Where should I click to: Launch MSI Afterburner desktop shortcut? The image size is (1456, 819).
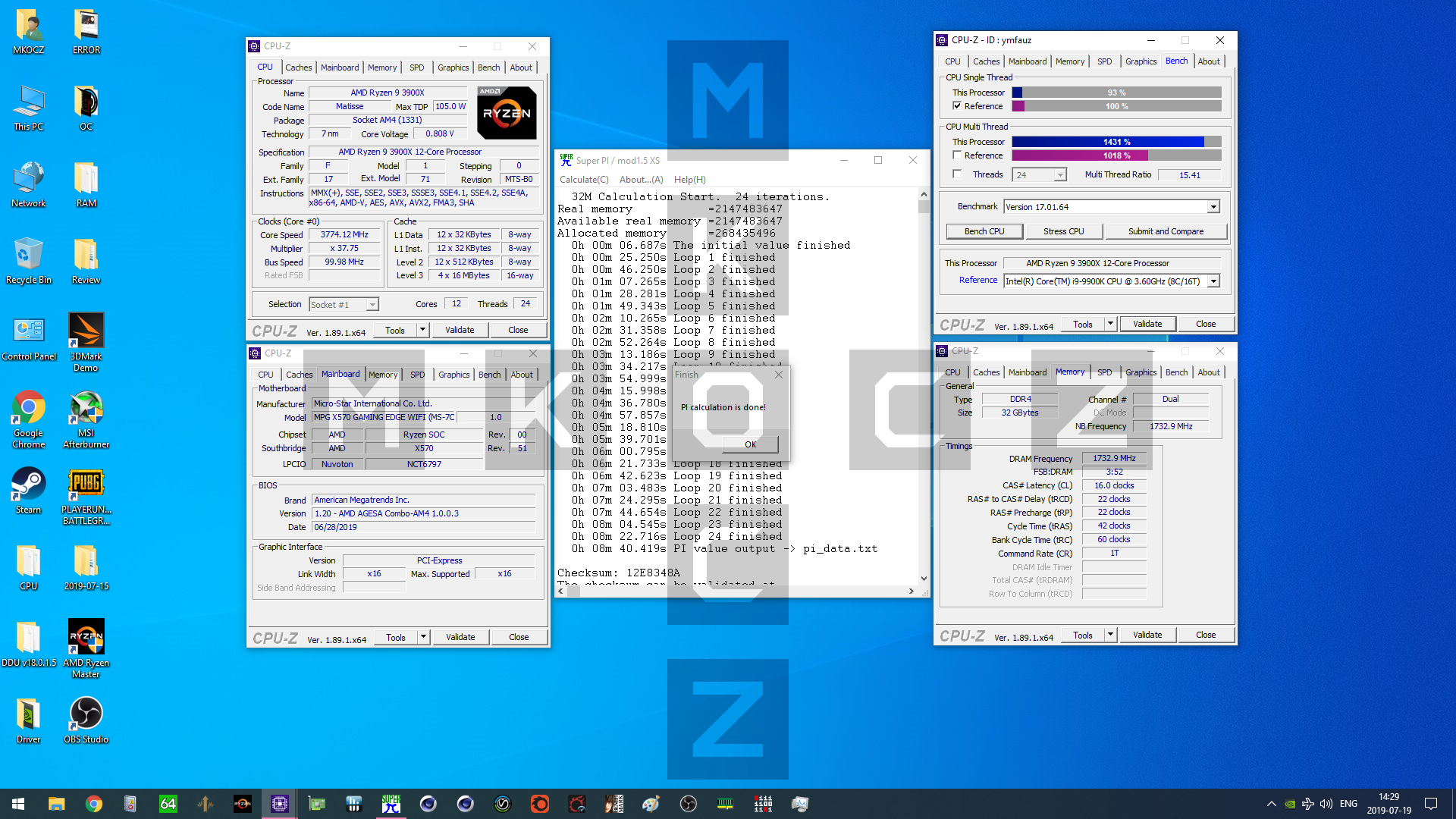(x=86, y=419)
